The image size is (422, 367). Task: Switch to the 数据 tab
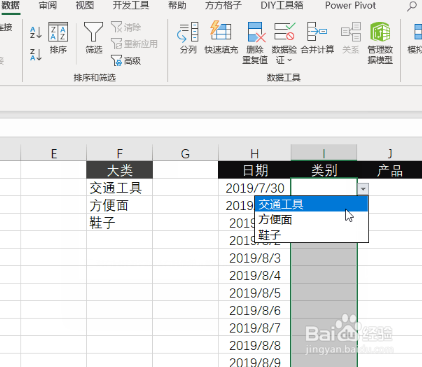(11, 6)
